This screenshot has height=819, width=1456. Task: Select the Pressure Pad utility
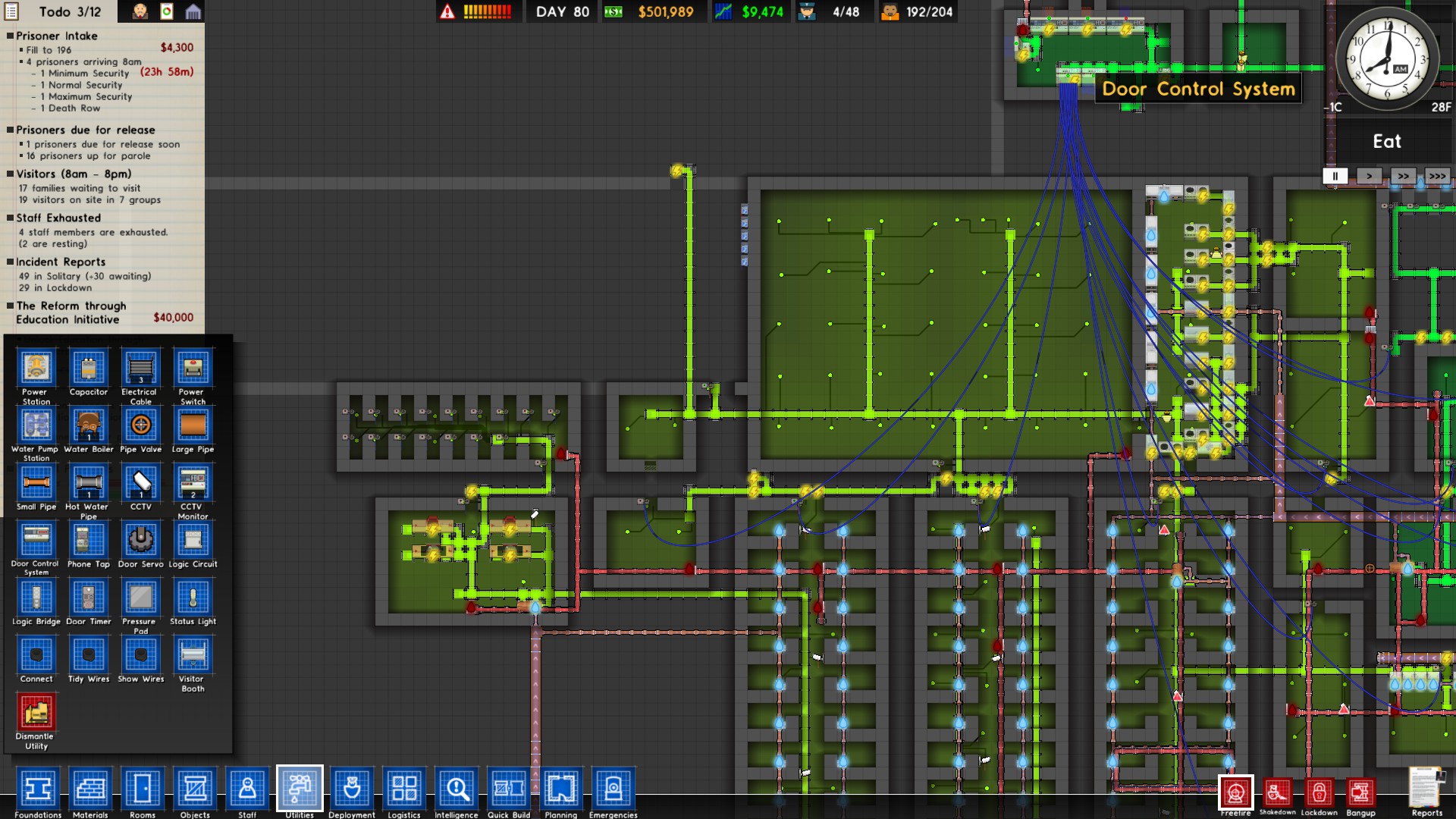point(140,598)
